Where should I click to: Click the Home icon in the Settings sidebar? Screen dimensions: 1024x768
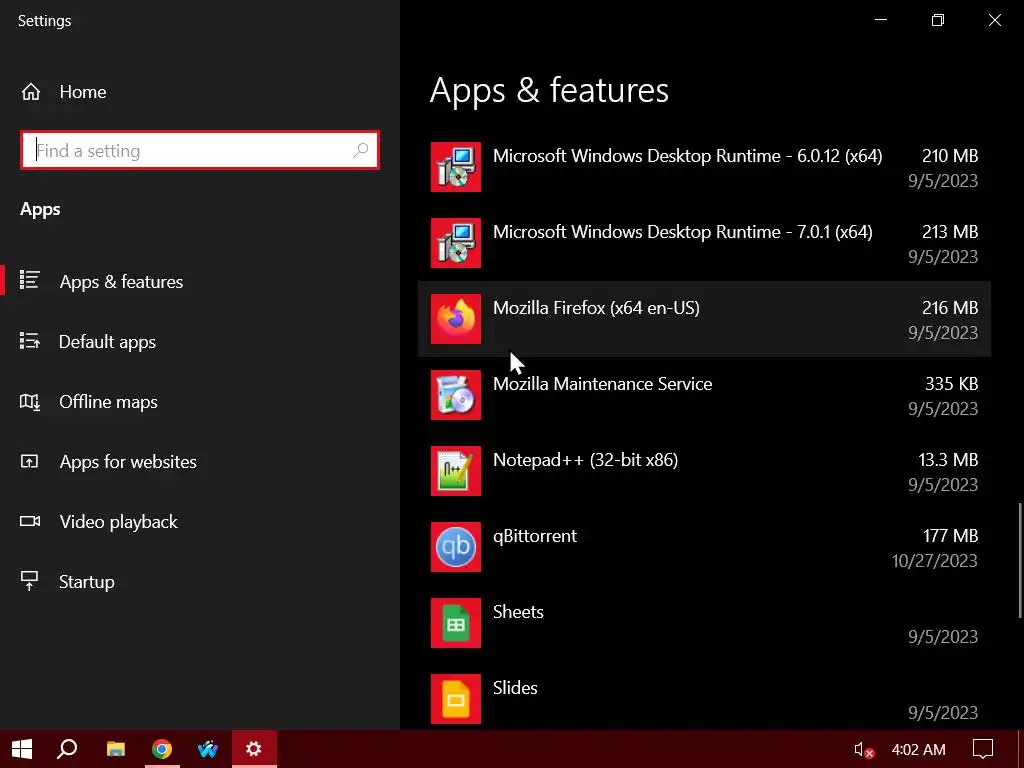click(31, 92)
